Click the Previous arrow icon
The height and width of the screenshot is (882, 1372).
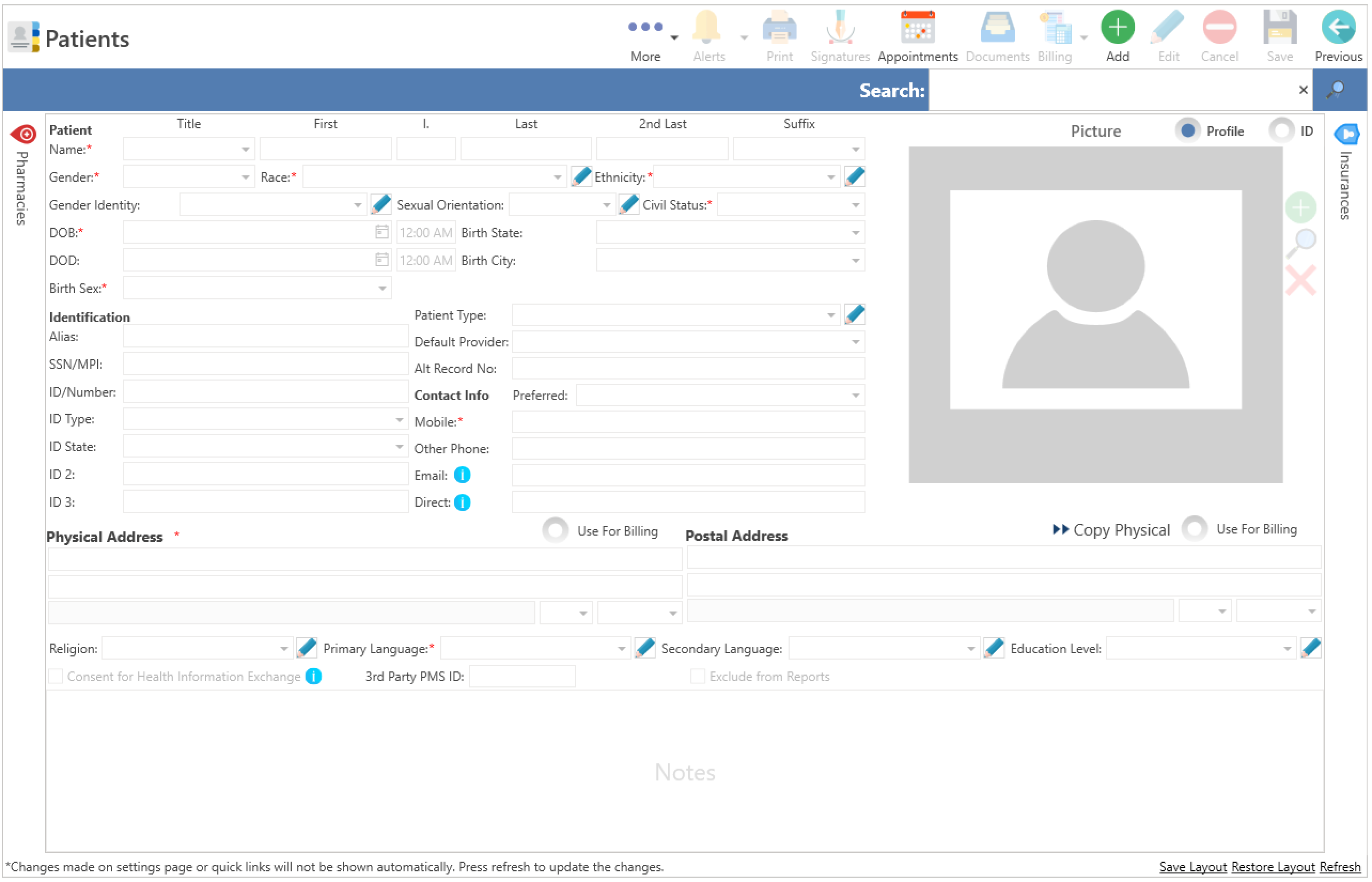tap(1338, 27)
